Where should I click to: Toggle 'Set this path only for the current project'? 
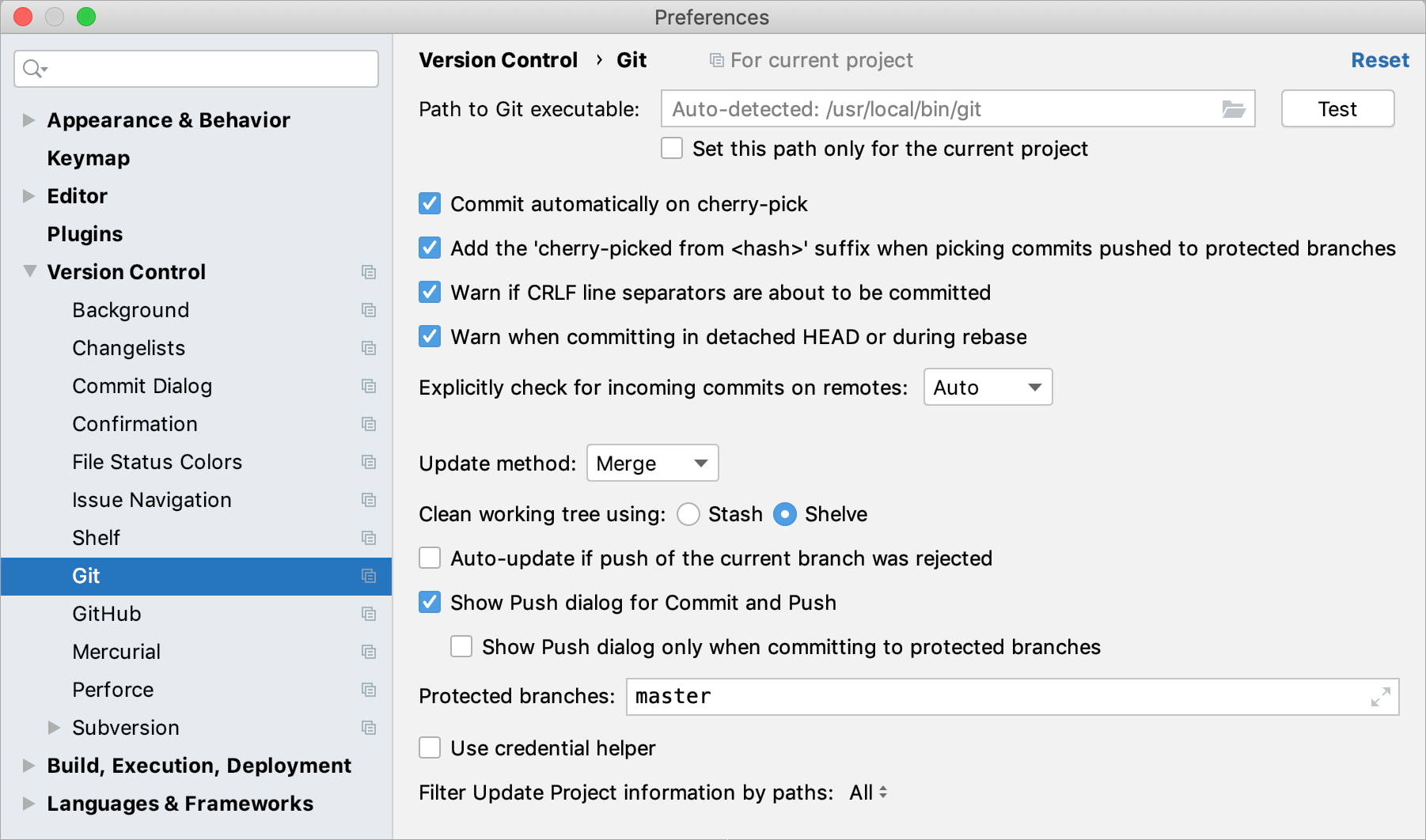pyautogui.click(x=672, y=149)
